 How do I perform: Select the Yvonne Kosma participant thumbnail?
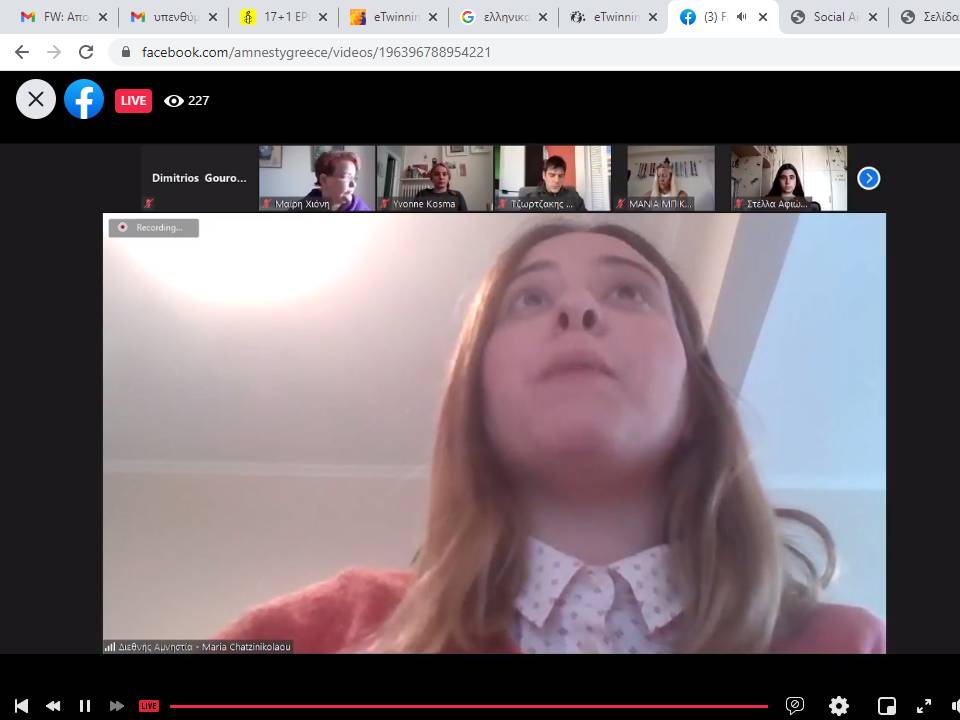435,178
